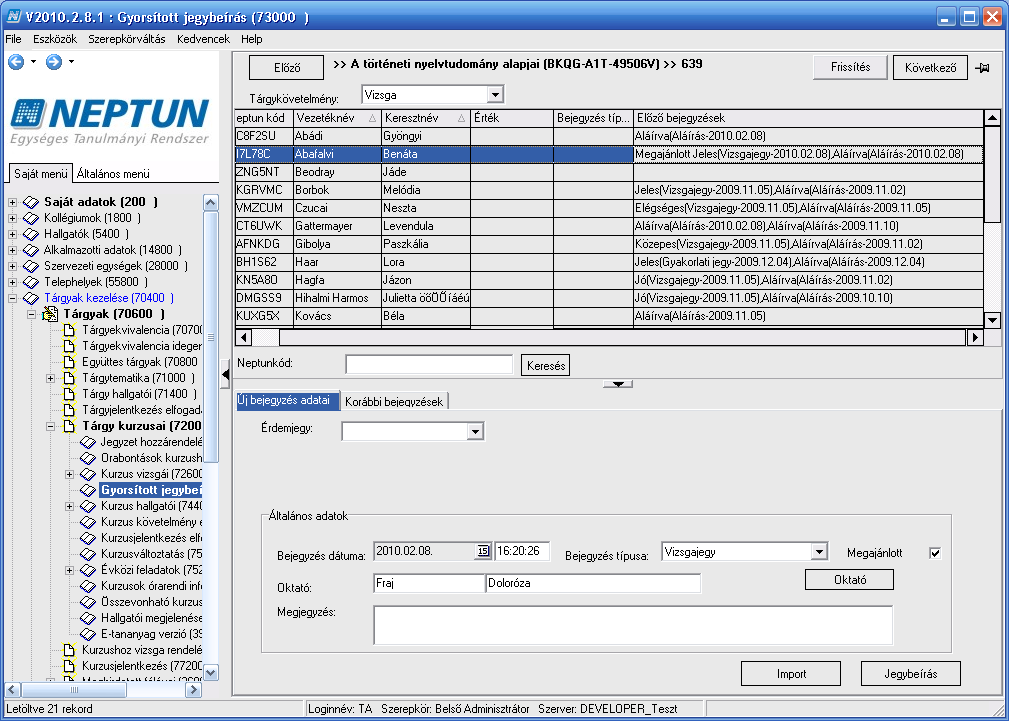This screenshot has height=721, width=1009.
Task: Open the back arrow history dropdown
Action: (x=33, y=62)
